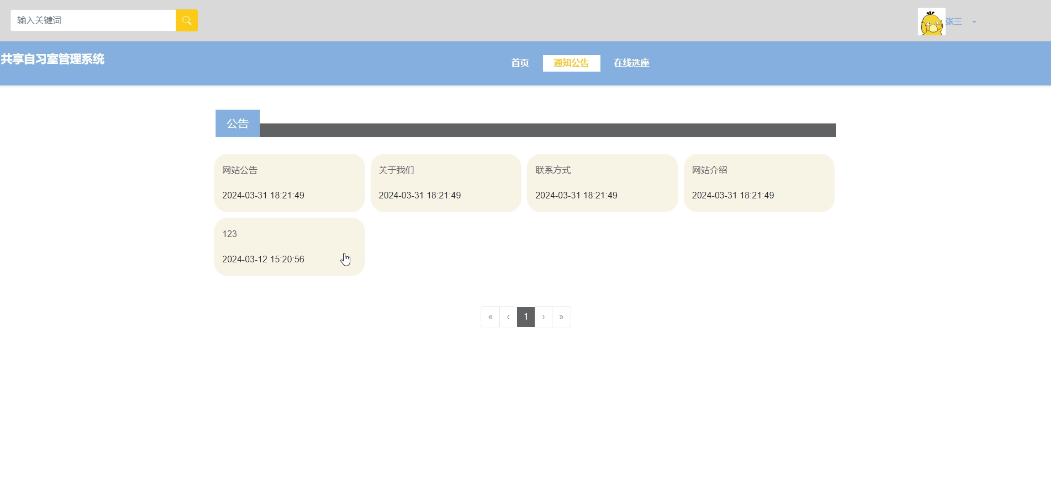
Task: Jump to first page with « button
Action: [490, 317]
